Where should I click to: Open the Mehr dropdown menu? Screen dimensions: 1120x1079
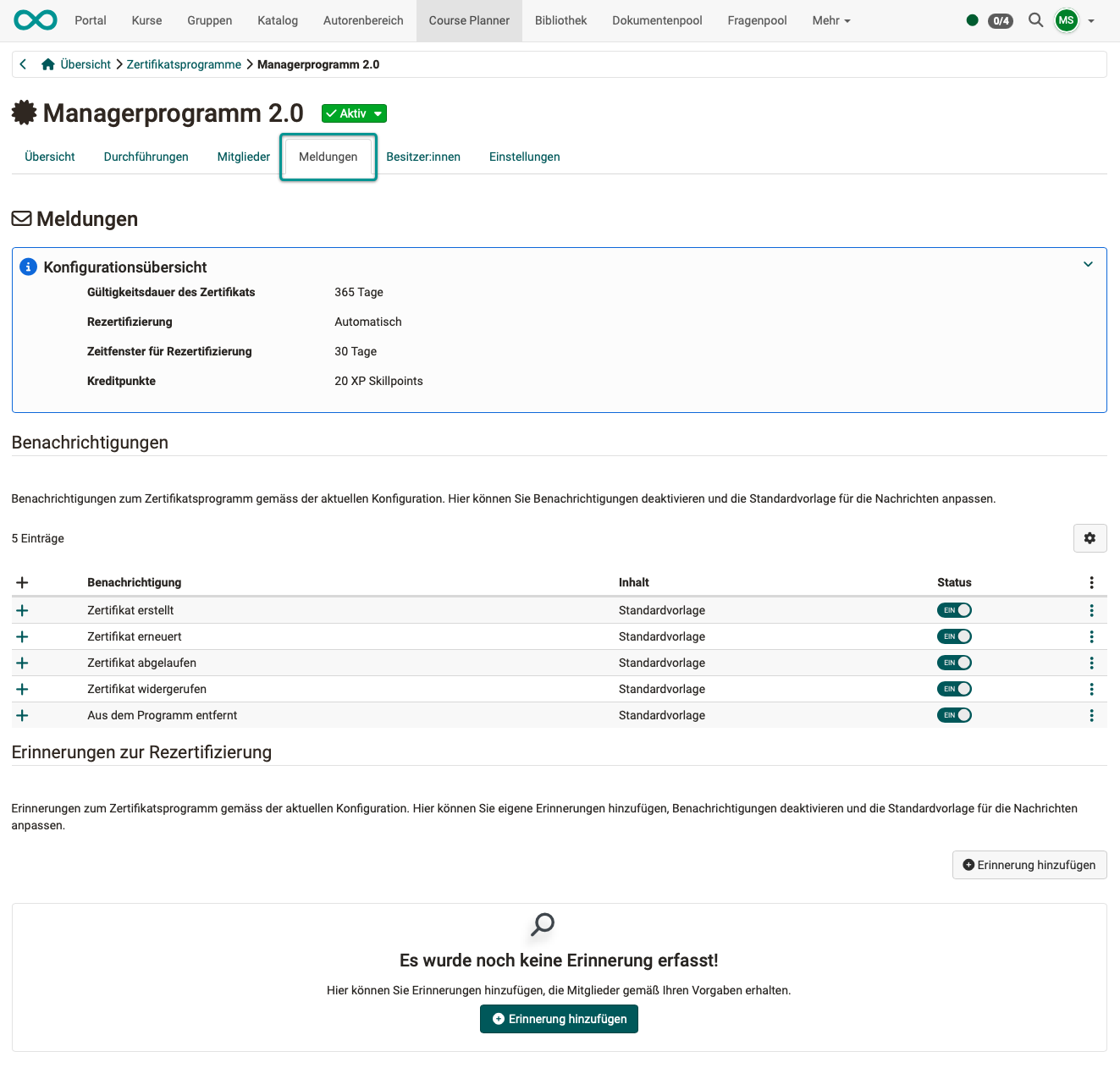point(830,20)
